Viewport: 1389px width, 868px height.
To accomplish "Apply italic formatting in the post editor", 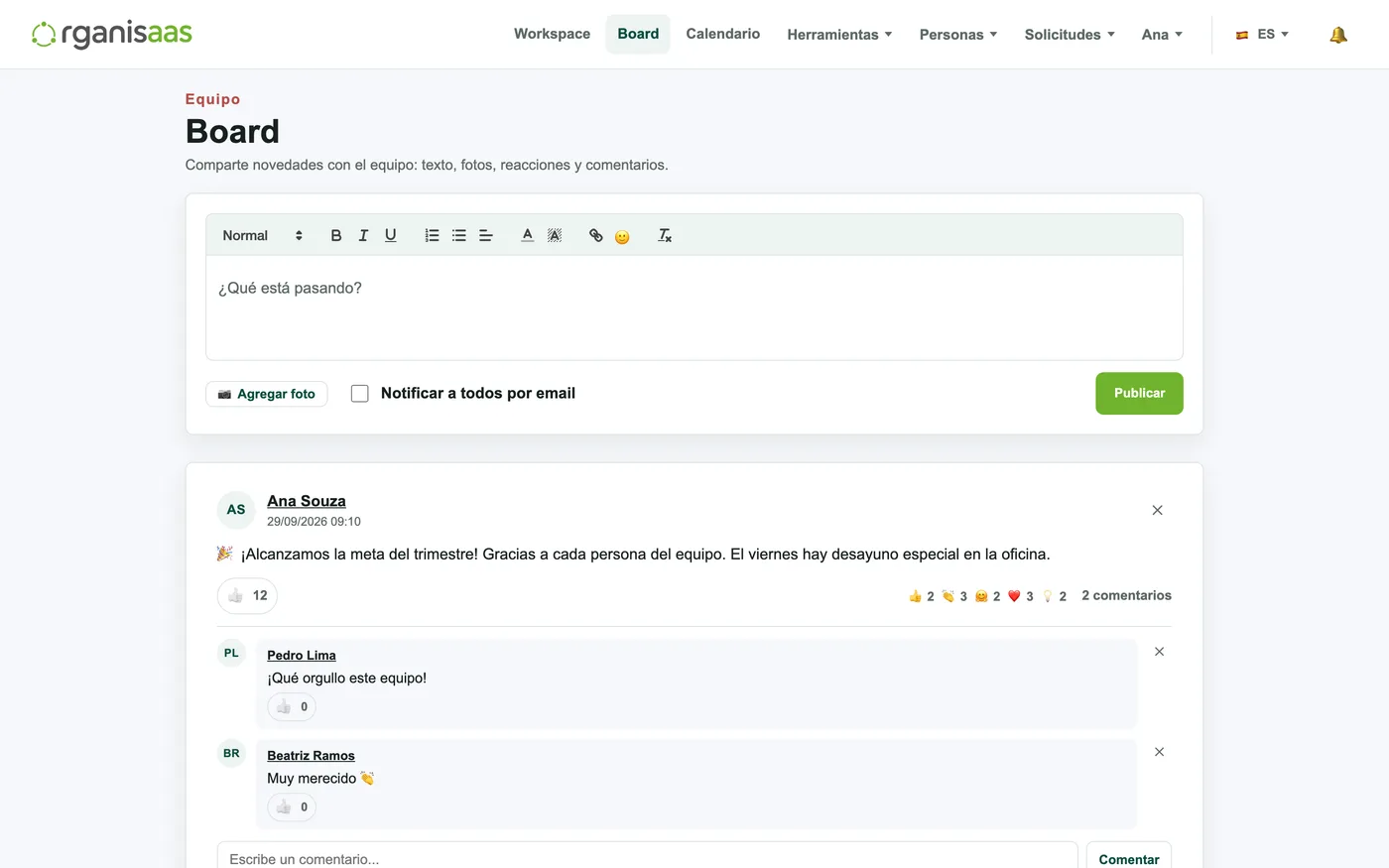I will (363, 236).
